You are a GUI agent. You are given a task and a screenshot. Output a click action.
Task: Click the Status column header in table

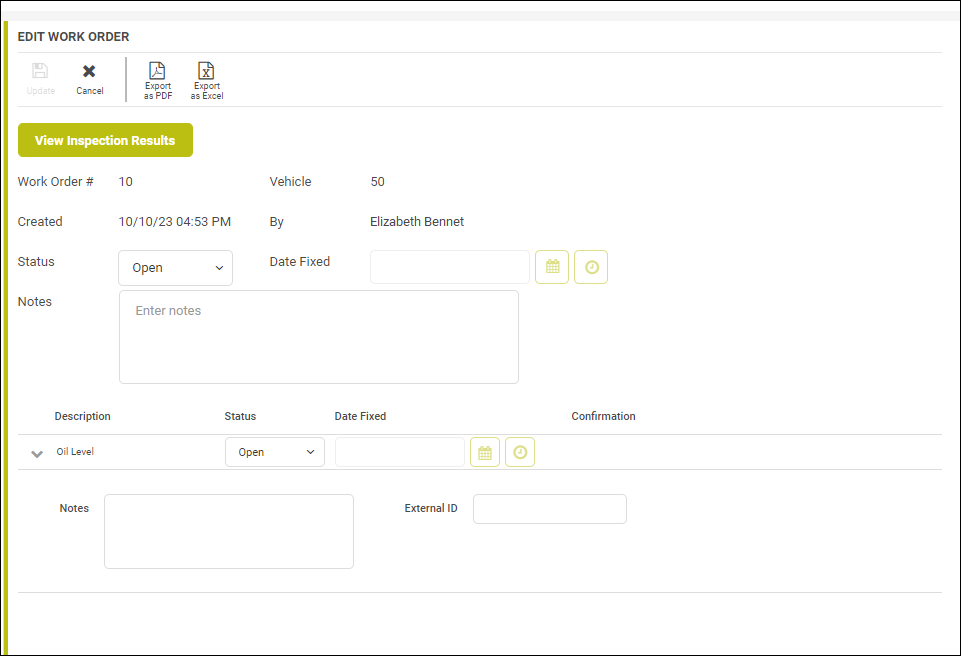coord(240,416)
